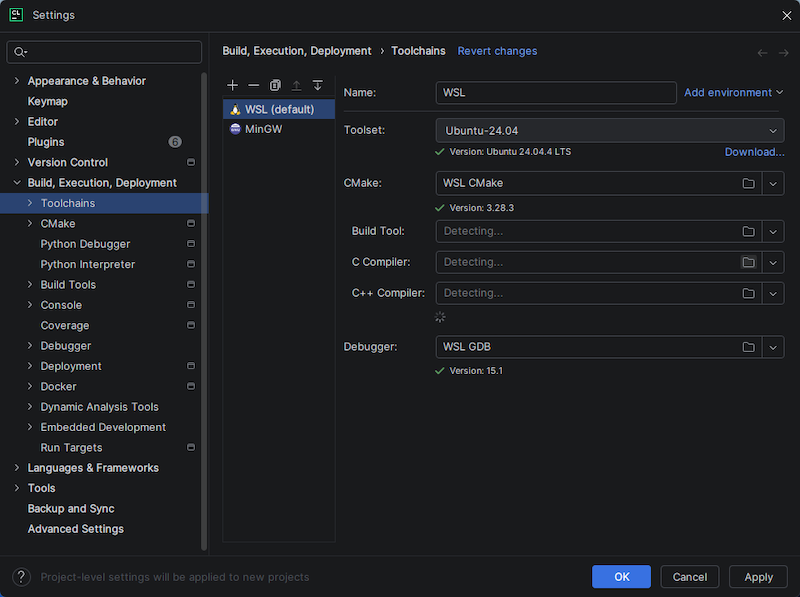Select WSL (default) toolchain

click(x=279, y=109)
